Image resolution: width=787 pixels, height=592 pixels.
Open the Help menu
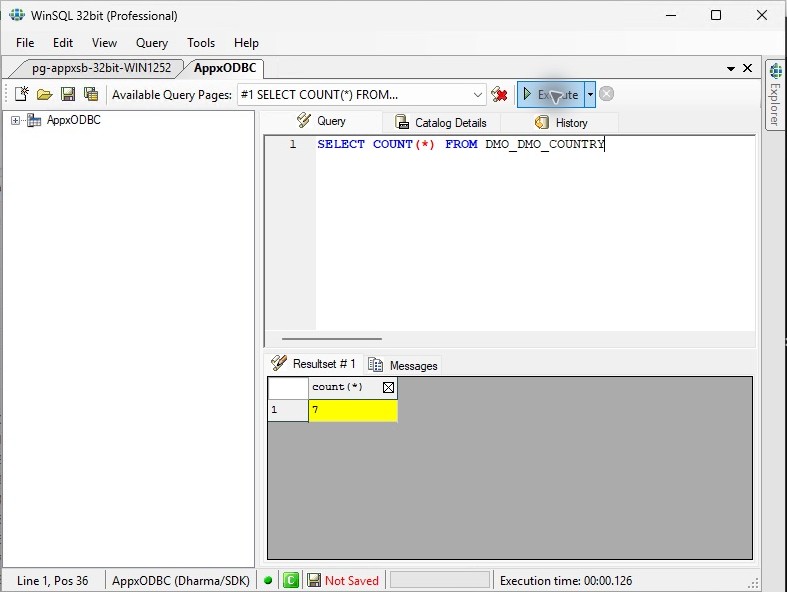point(246,43)
